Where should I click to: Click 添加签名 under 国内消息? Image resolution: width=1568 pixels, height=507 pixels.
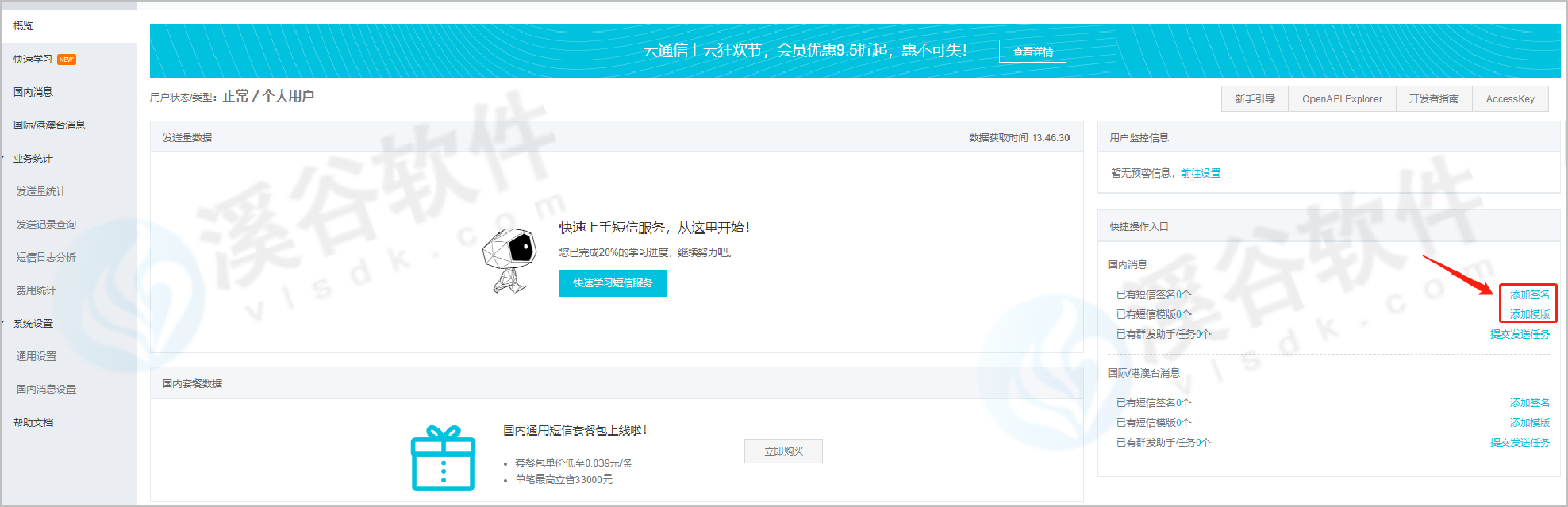1529,294
